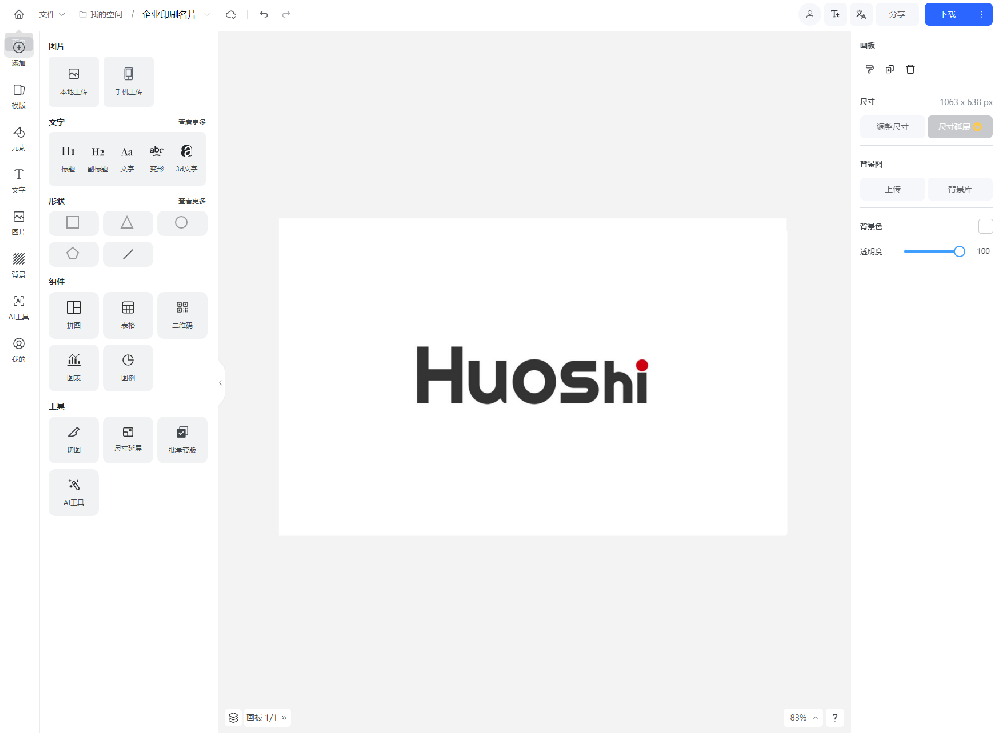This screenshot has width=1000, height=733.
Task: Open the 83% zoom level dropdown
Action: (x=803, y=718)
